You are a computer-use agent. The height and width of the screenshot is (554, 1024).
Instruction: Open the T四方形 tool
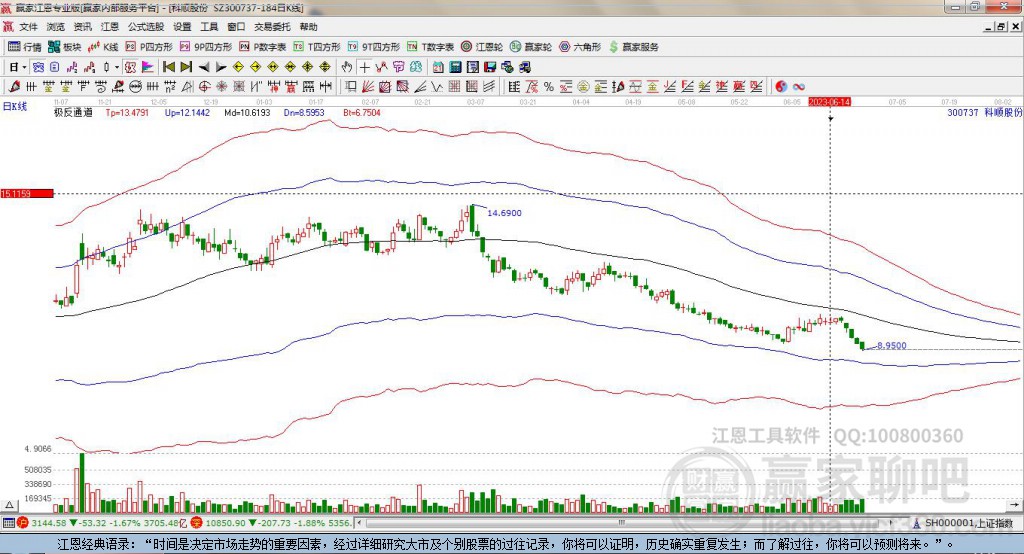(x=317, y=47)
